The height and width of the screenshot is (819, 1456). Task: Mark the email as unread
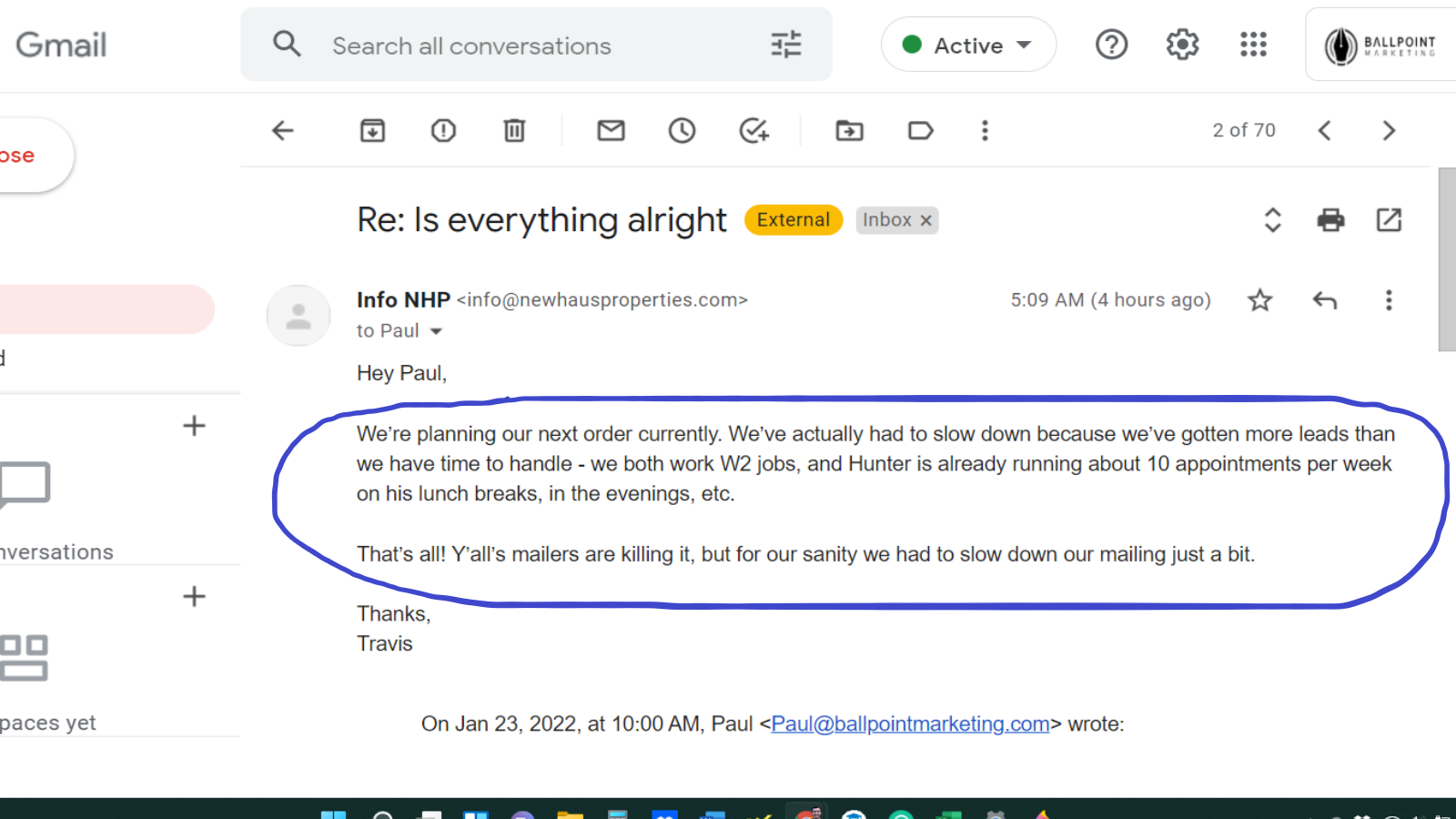point(611,131)
